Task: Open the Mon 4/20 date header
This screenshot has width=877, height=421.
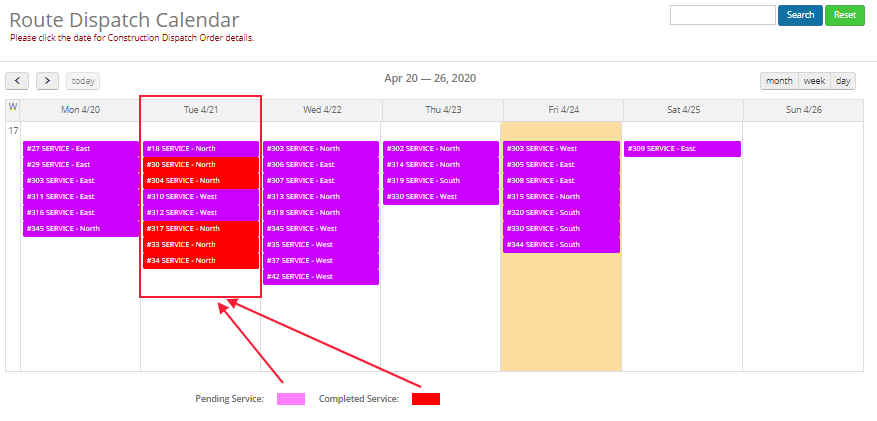Action: pyautogui.click(x=81, y=110)
